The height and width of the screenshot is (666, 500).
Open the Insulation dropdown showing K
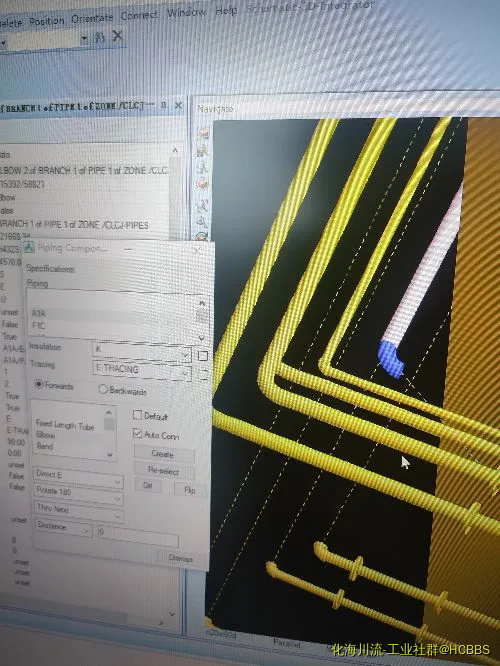142,351
